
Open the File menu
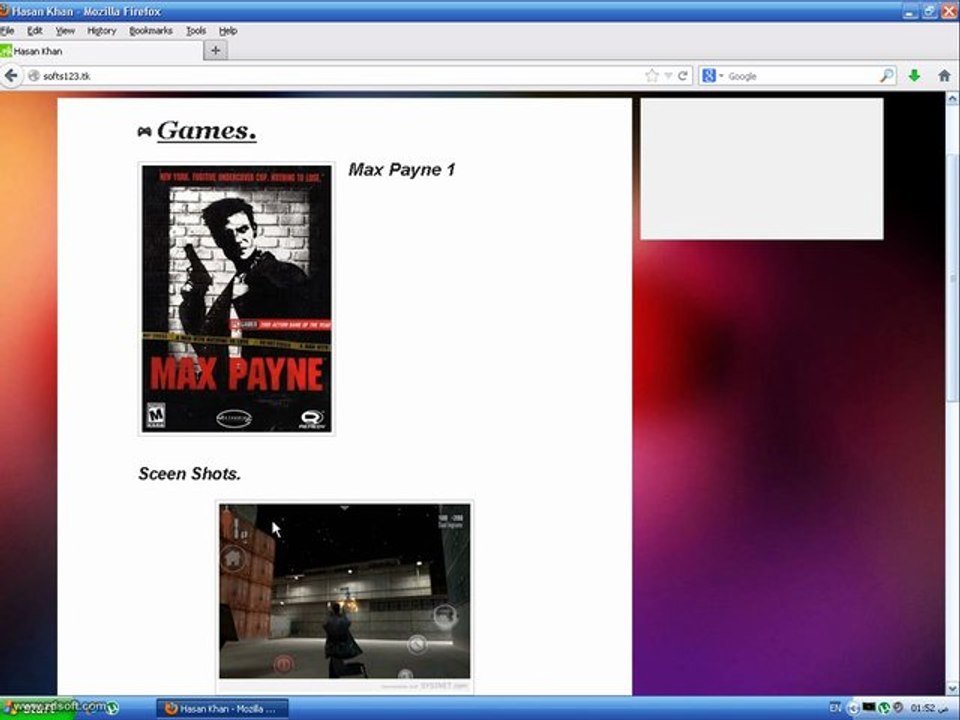8,31
